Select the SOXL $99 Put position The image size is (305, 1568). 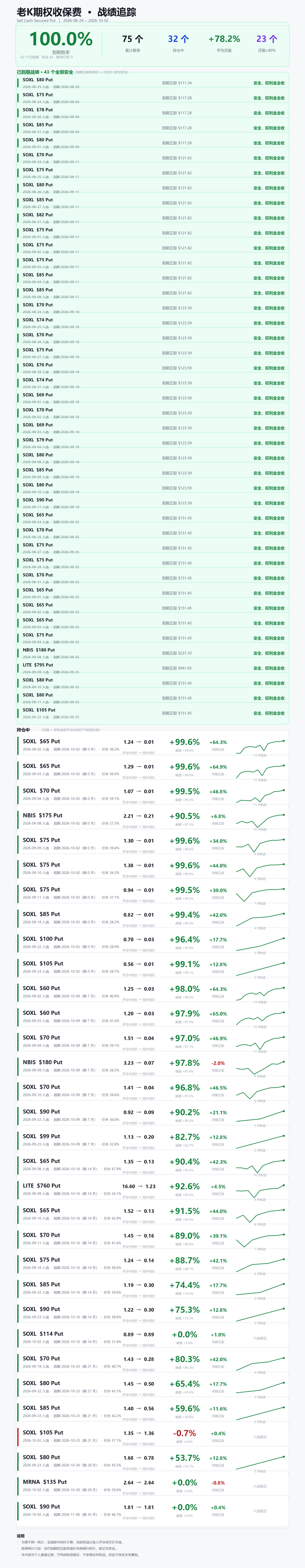[152, 1139]
